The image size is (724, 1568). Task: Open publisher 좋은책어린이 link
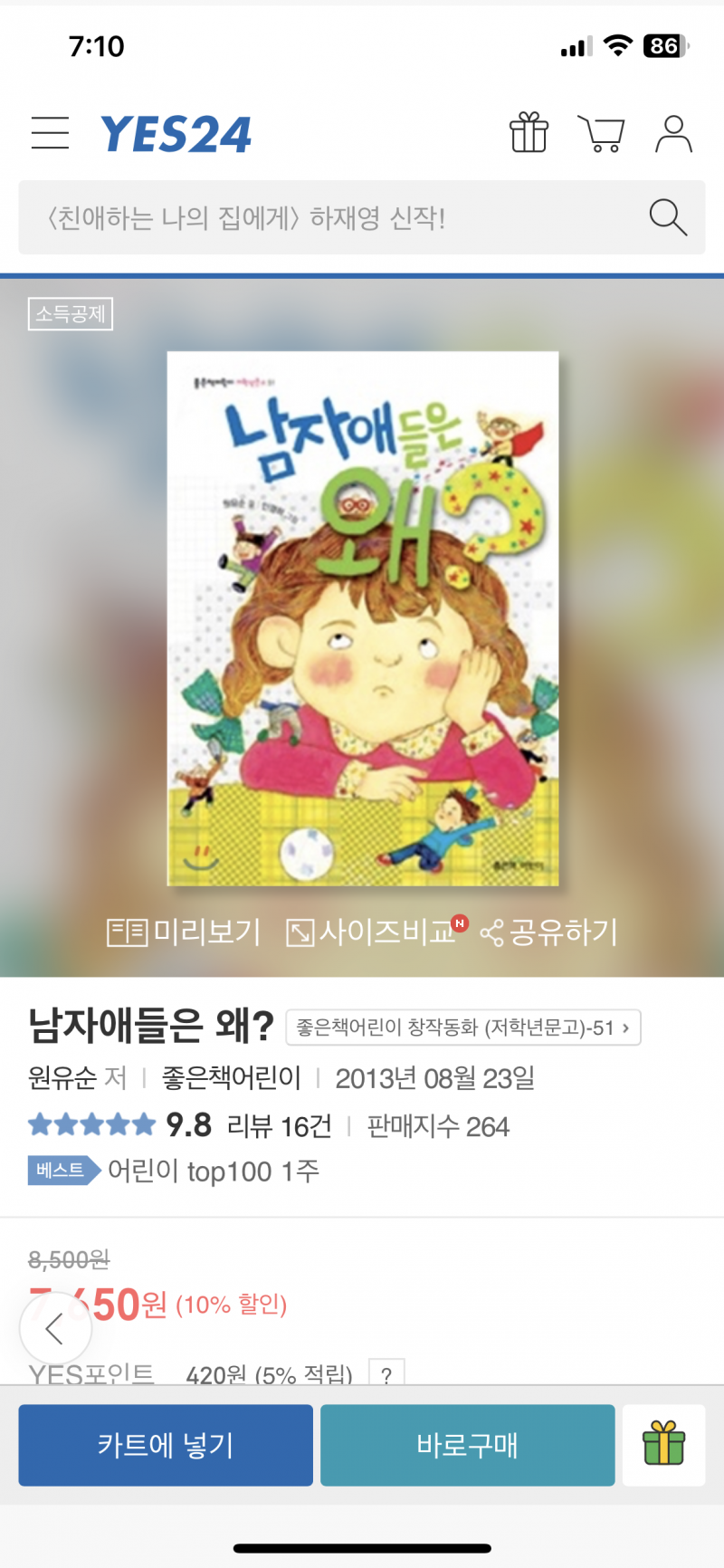(x=231, y=1078)
